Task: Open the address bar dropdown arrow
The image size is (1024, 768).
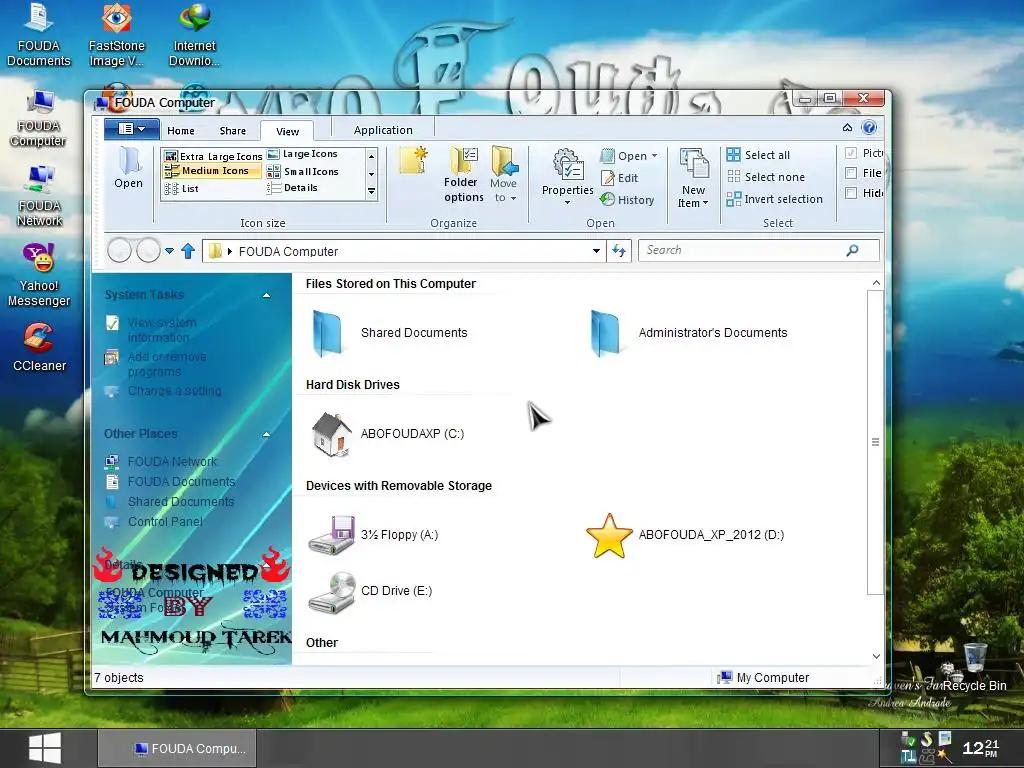Action: [596, 251]
